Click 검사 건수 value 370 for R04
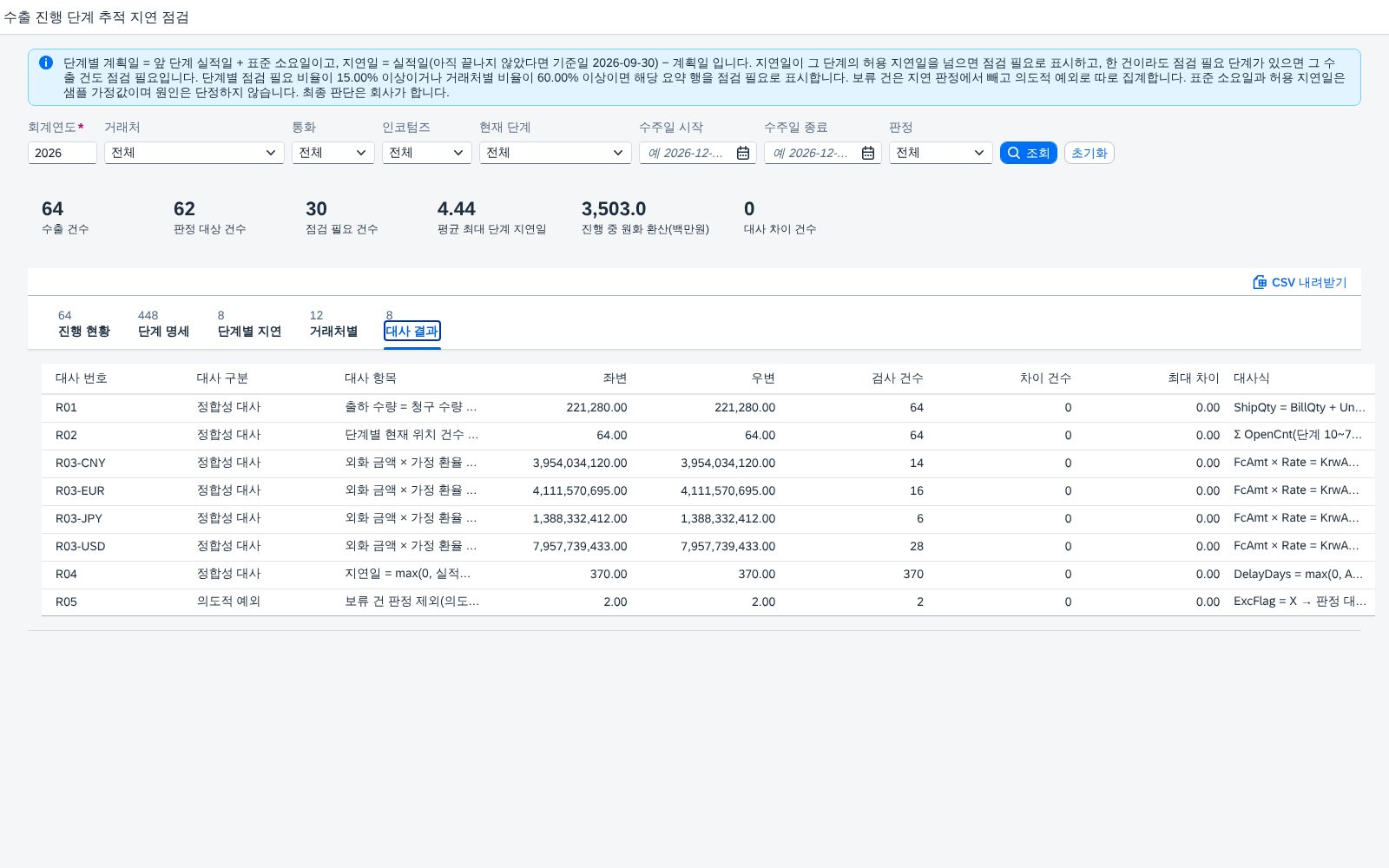 coord(913,574)
